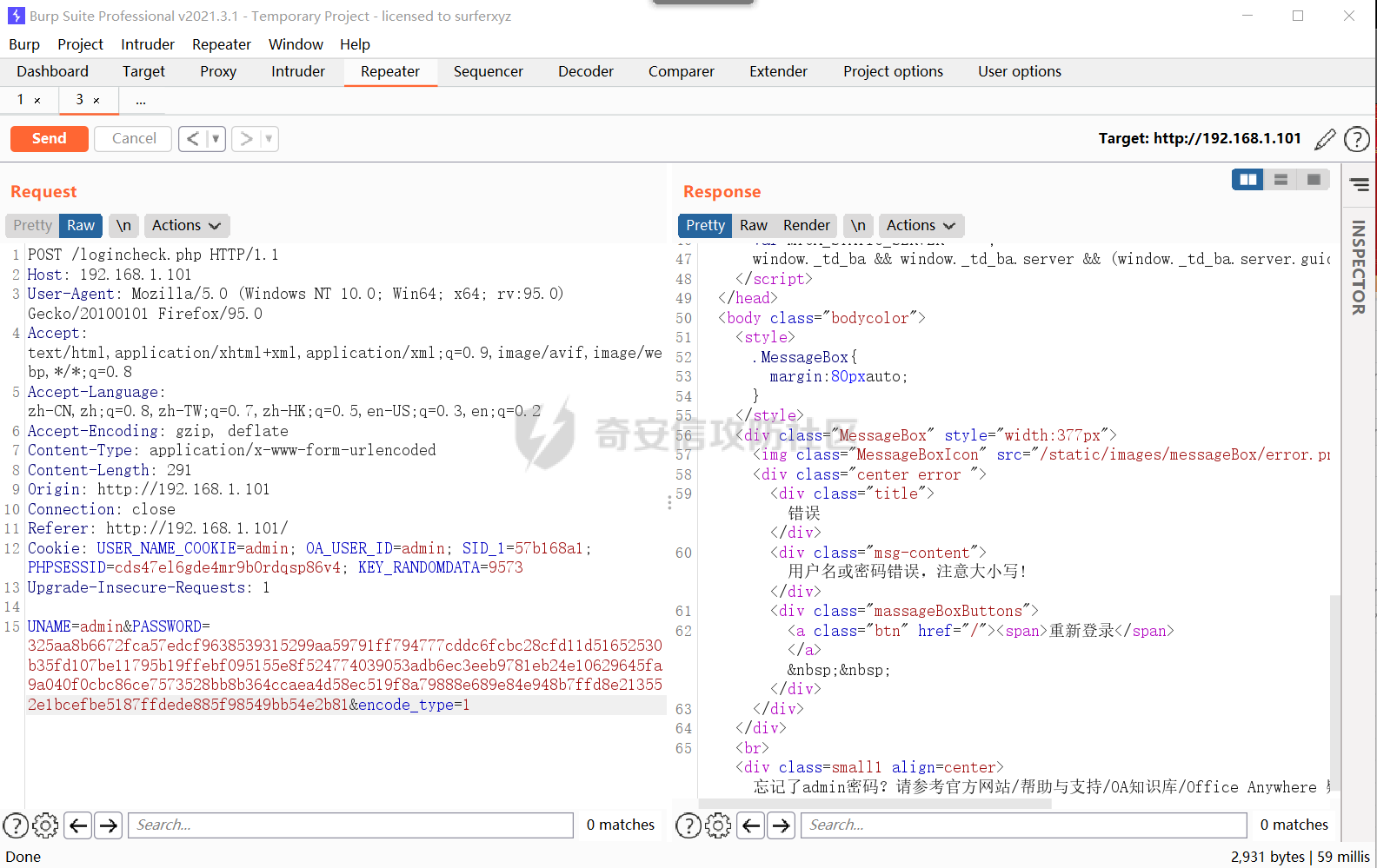
Task: Switch to the Proxy tab
Action: [x=218, y=72]
